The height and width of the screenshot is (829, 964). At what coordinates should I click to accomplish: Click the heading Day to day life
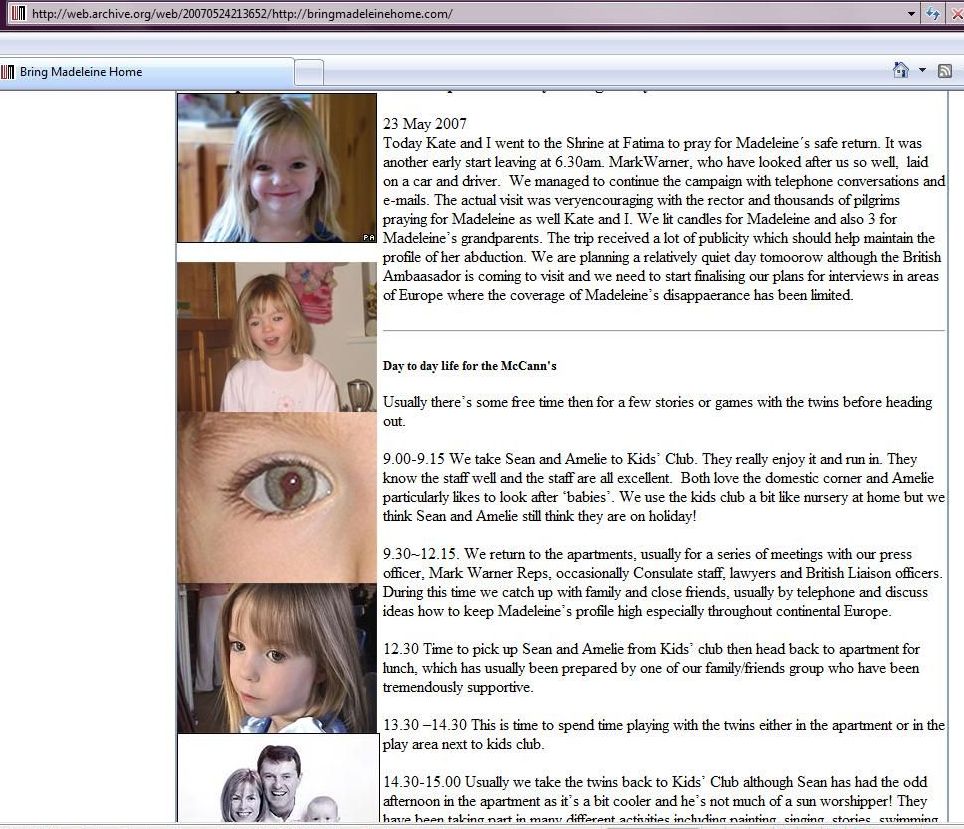(x=469, y=366)
